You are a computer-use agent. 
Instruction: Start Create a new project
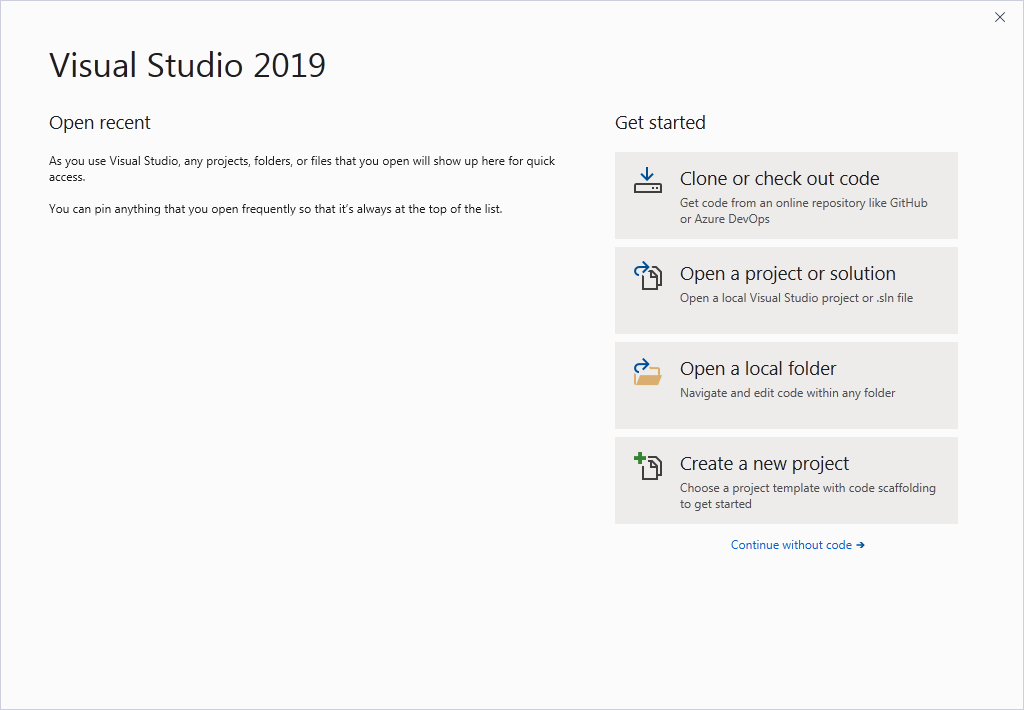[x=786, y=480]
